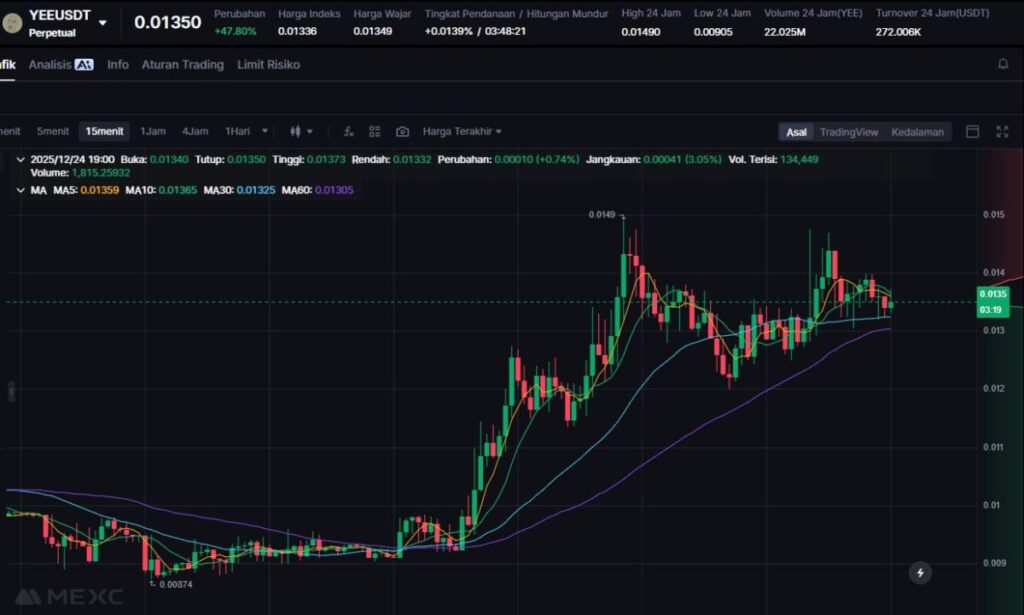Click the notification bell icon

1003,64
